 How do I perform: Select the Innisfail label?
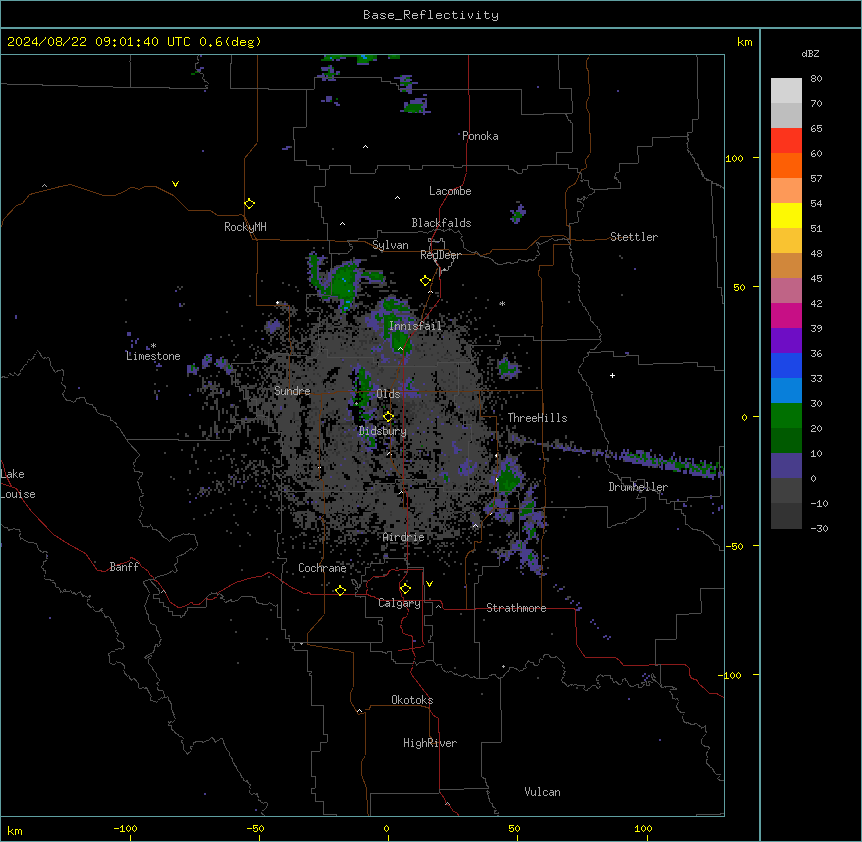(415, 326)
